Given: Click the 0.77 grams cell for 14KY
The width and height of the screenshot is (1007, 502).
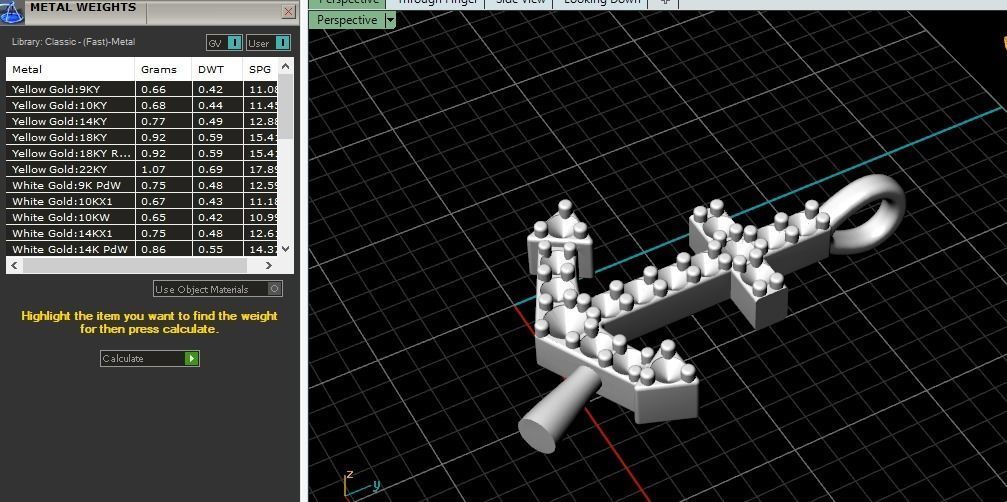Looking at the screenshot, I should (x=163, y=121).
